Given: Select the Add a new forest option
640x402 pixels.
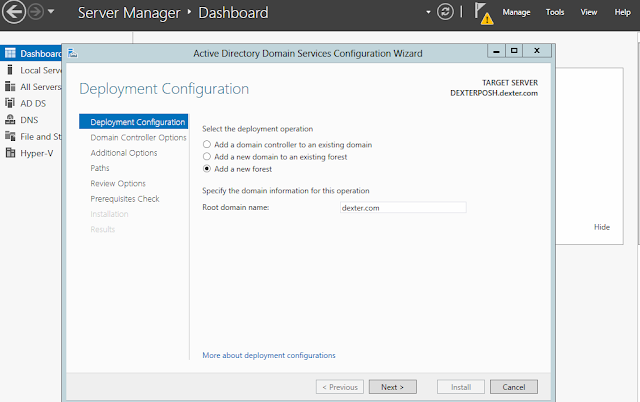Looking at the screenshot, I should click(237, 169).
